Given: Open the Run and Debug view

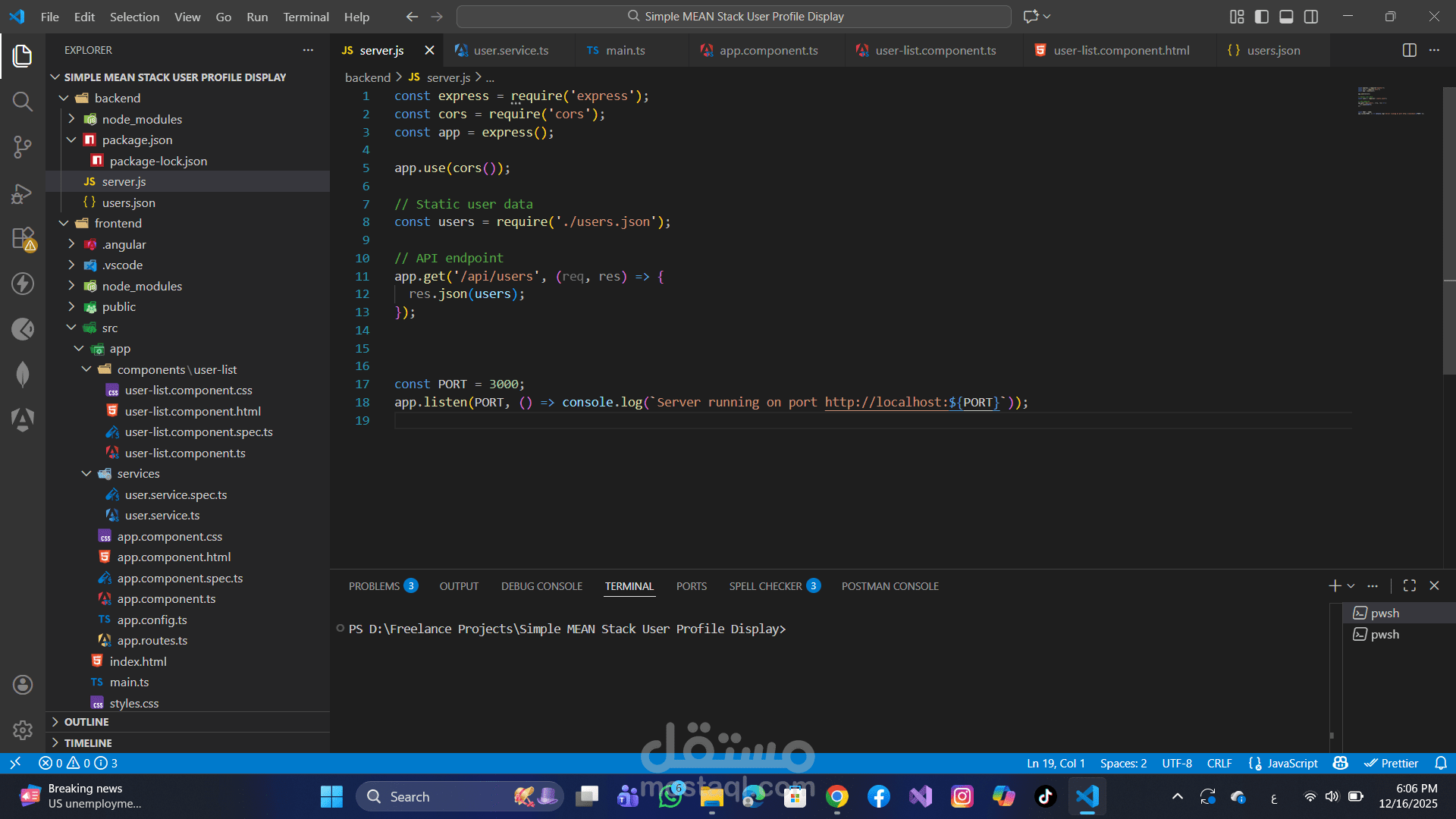Looking at the screenshot, I should point(22,193).
